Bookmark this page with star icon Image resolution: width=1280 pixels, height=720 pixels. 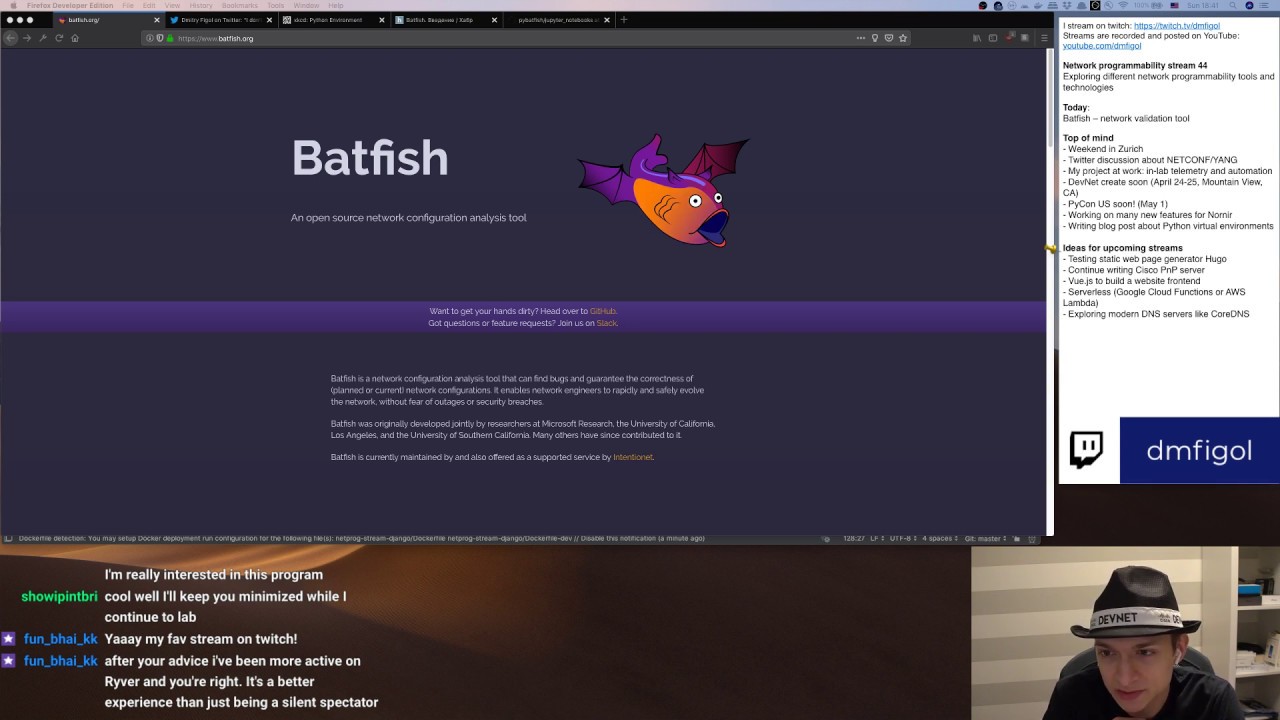(x=903, y=38)
